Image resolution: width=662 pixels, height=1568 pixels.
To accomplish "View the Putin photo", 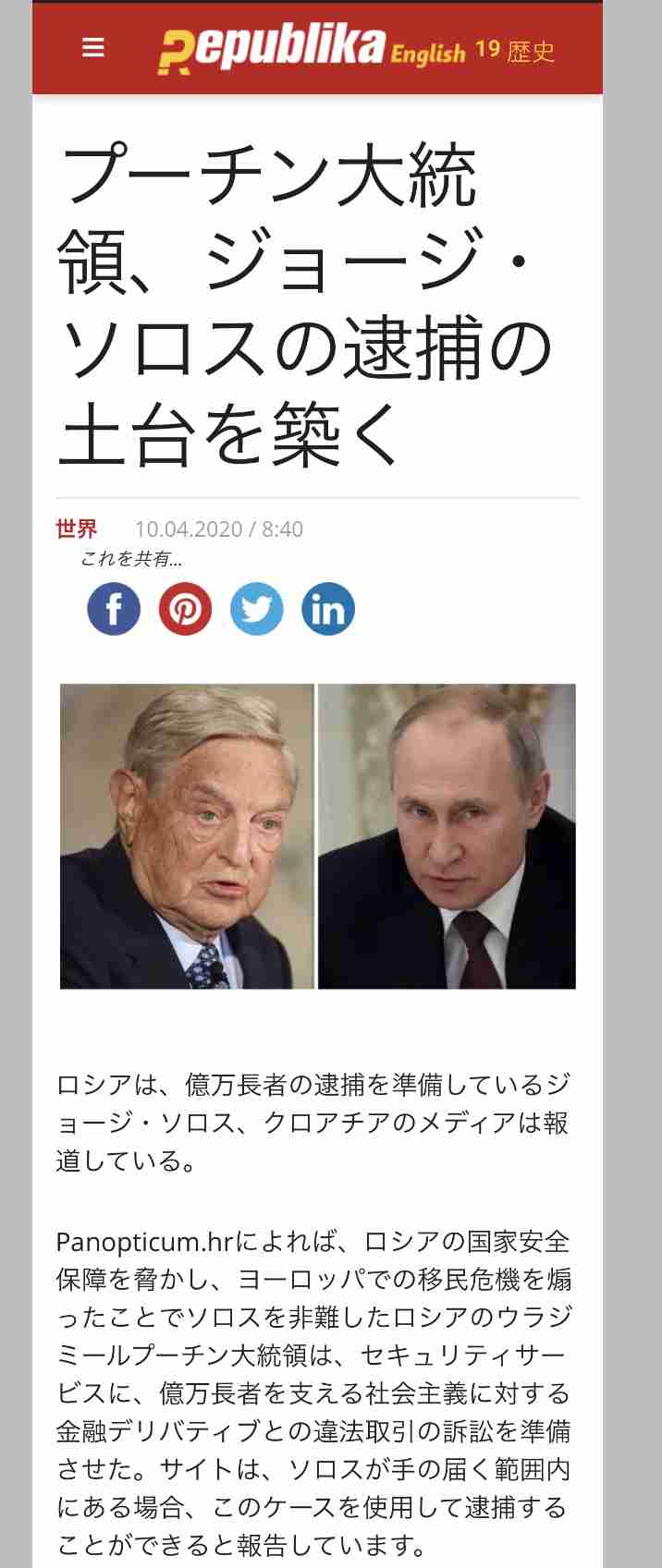I will [447, 836].
